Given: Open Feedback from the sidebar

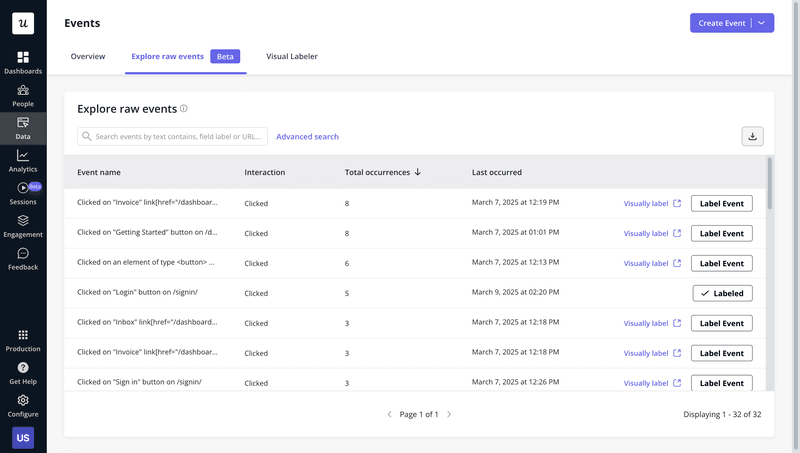Looking at the screenshot, I should pos(23,259).
